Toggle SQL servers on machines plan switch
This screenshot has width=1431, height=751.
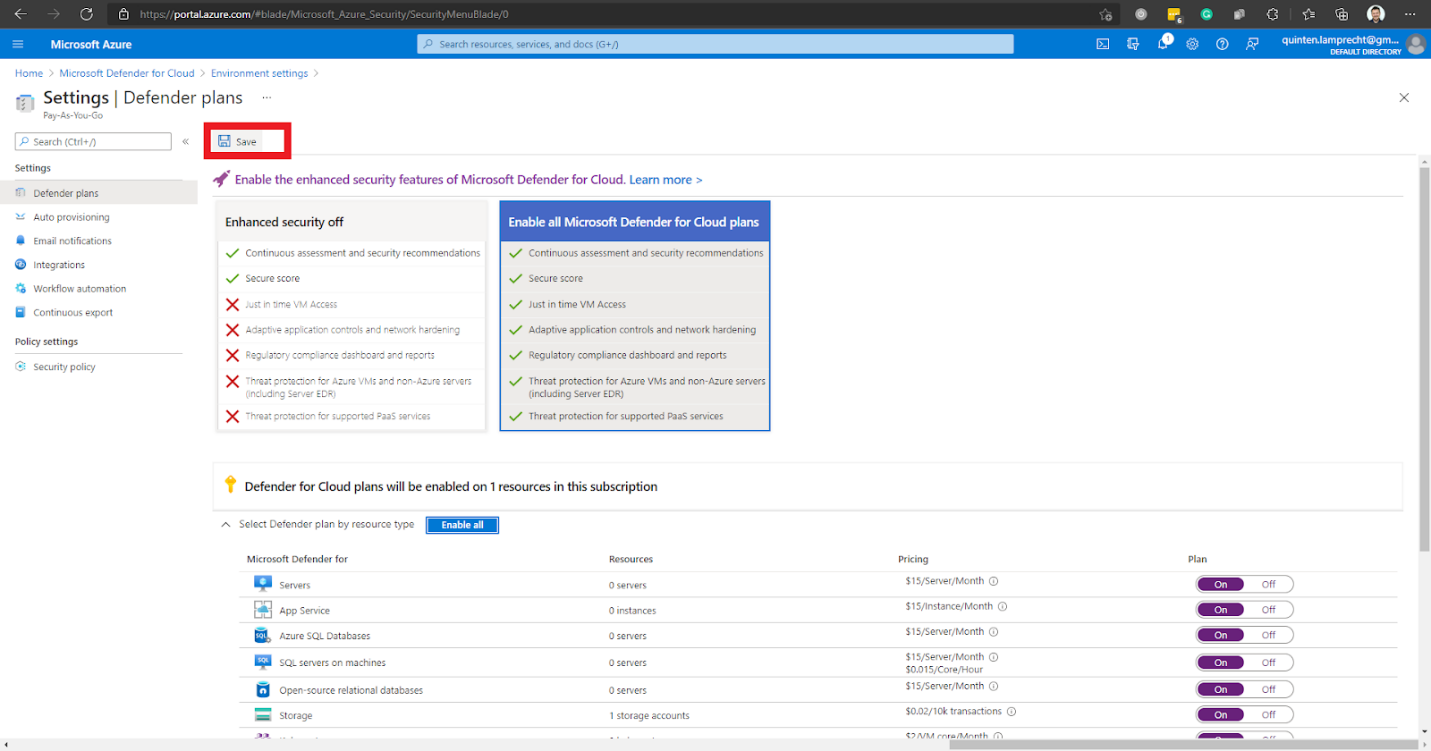(1244, 662)
